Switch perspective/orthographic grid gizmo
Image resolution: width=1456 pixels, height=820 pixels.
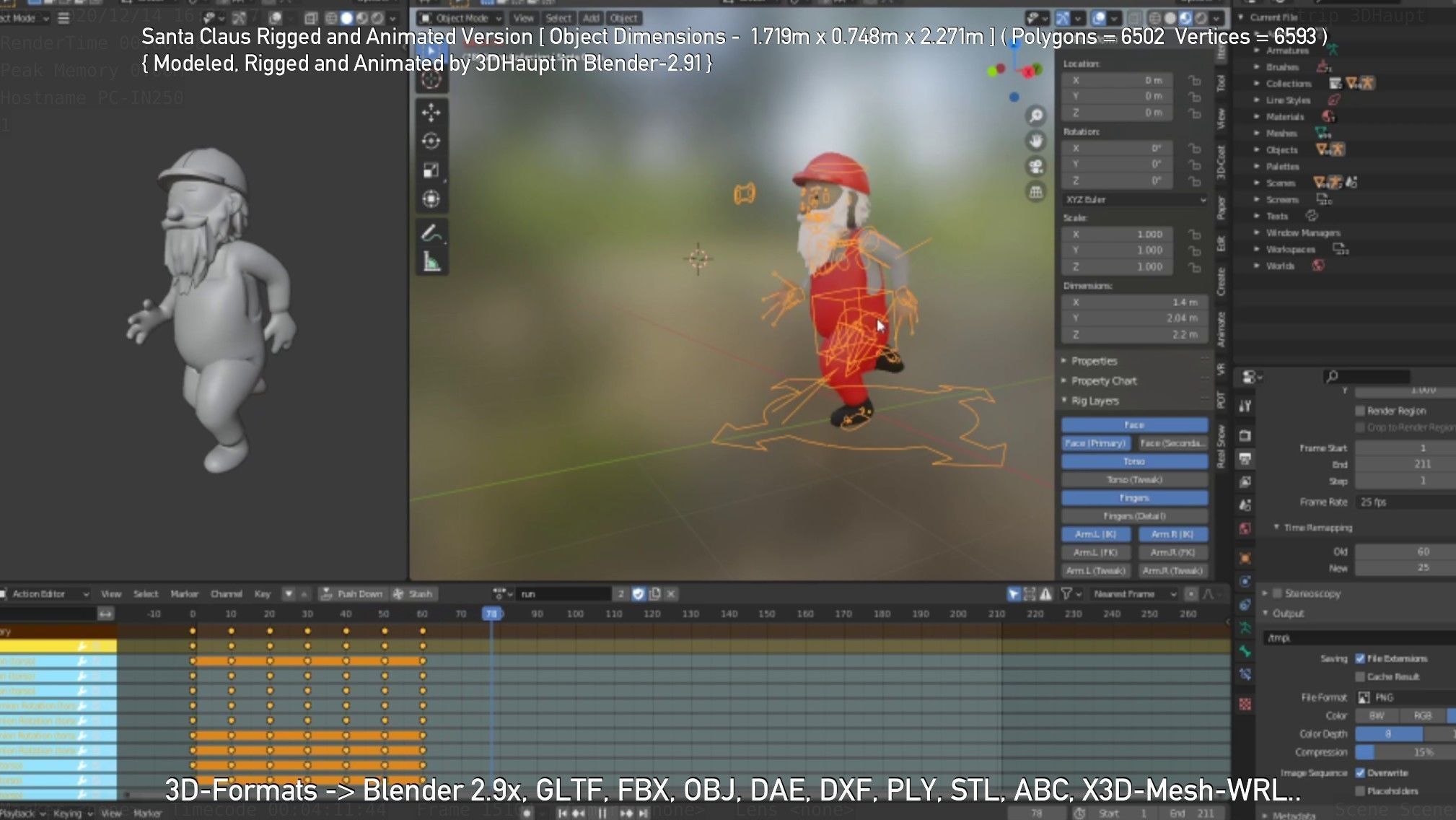(1036, 192)
